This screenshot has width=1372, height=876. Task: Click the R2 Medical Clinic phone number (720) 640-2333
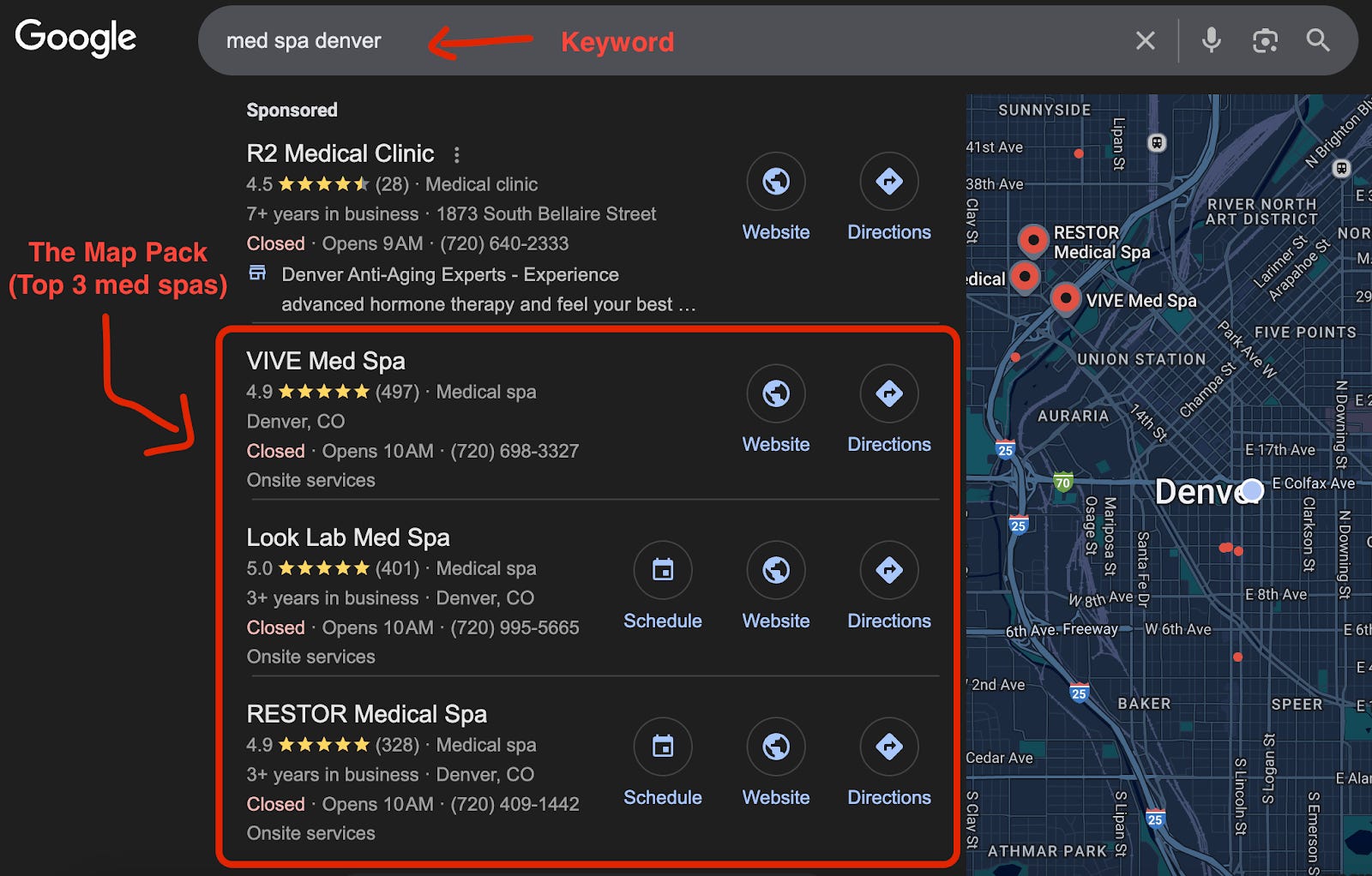504,243
